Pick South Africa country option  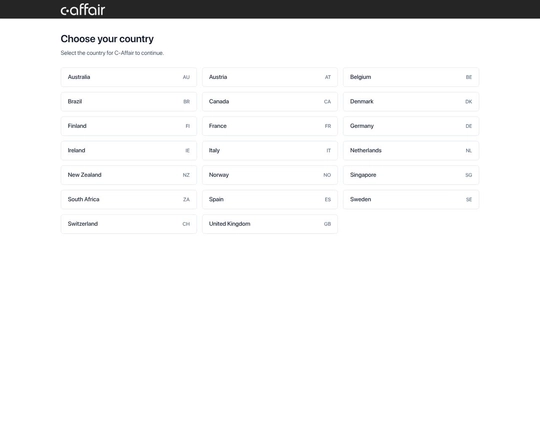point(129,199)
